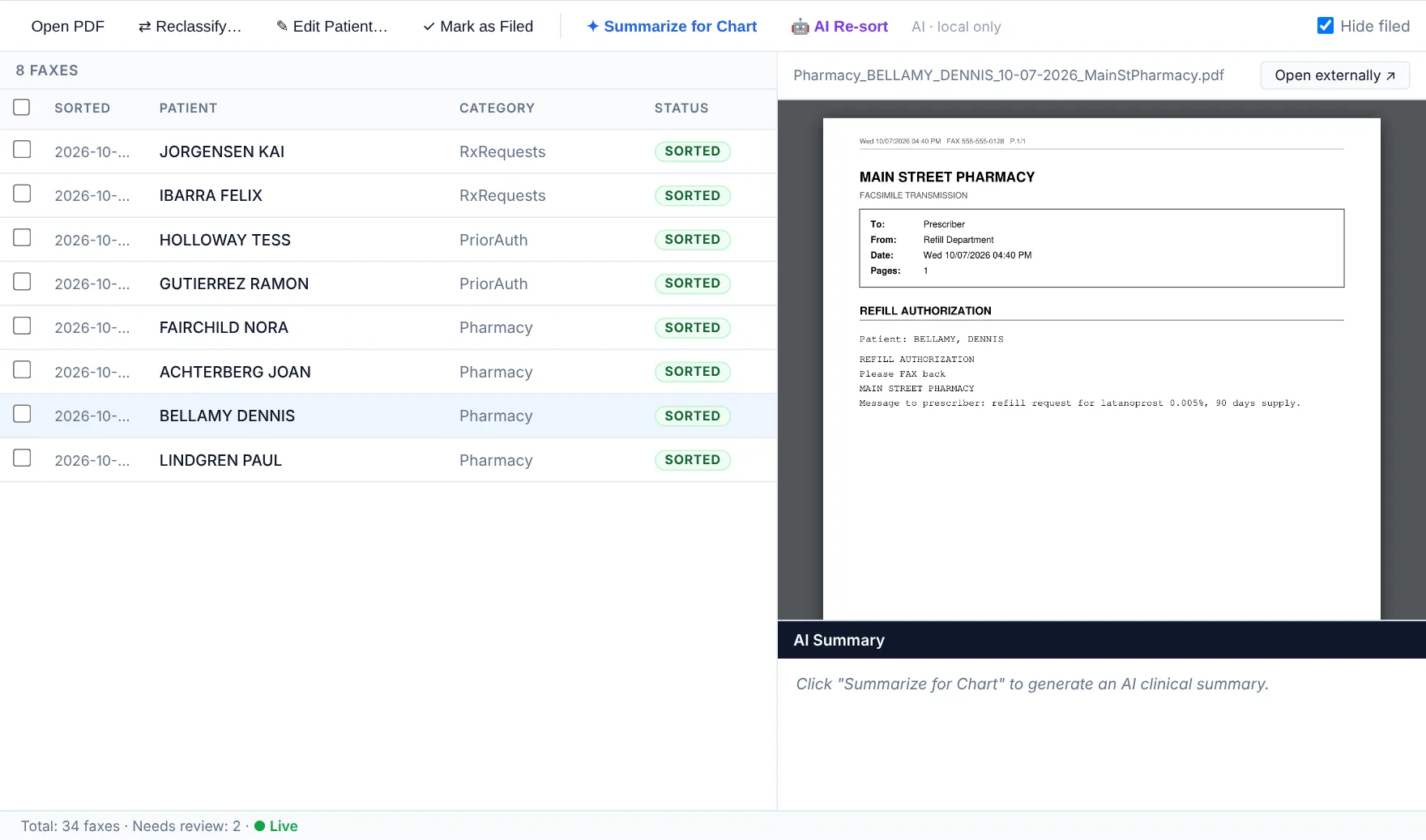Click the arrow icon on Open externally
1426x840 pixels.
(x=1390, y=75)
